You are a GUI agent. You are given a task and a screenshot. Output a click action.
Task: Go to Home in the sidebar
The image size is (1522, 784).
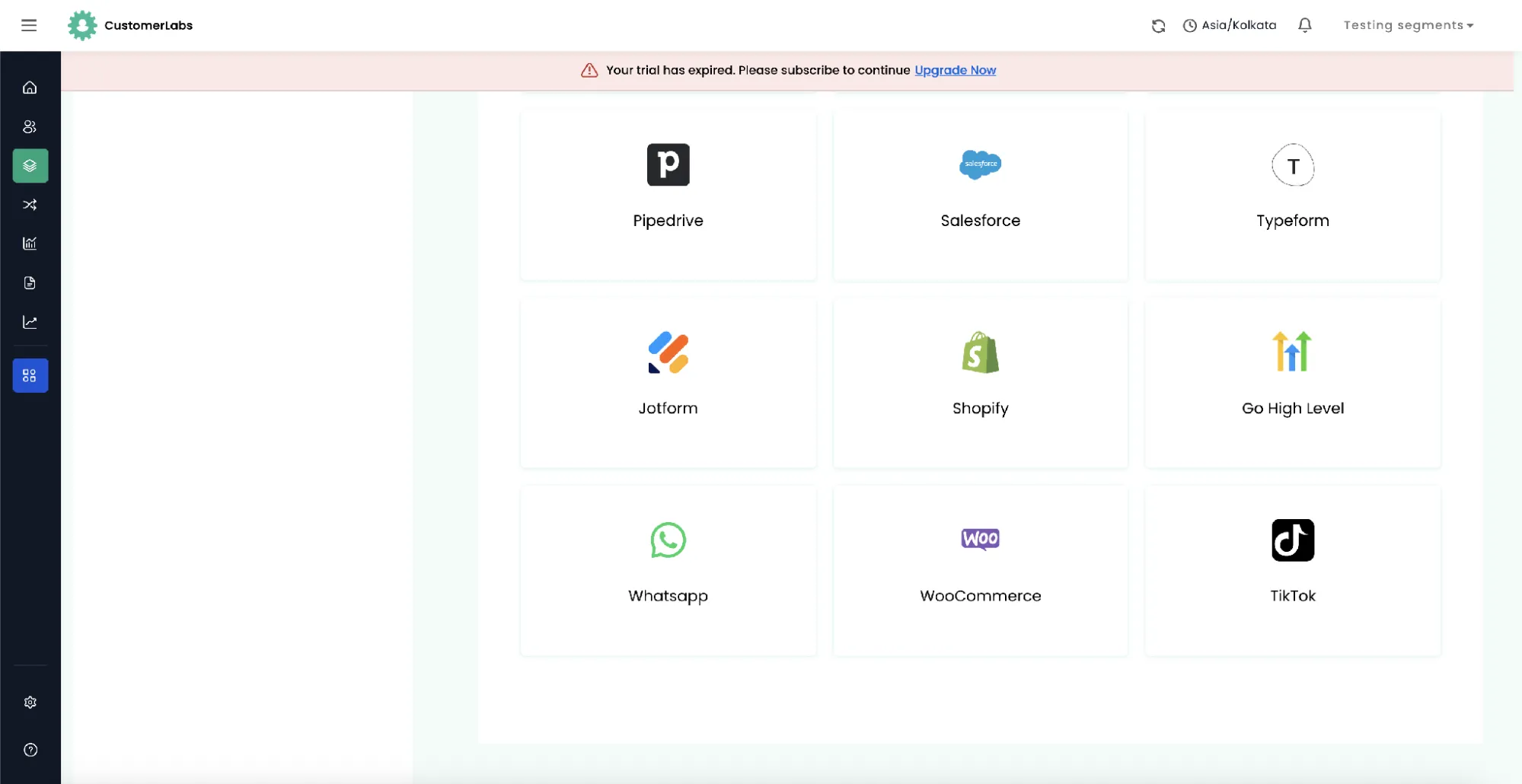[x=30, y=88]
